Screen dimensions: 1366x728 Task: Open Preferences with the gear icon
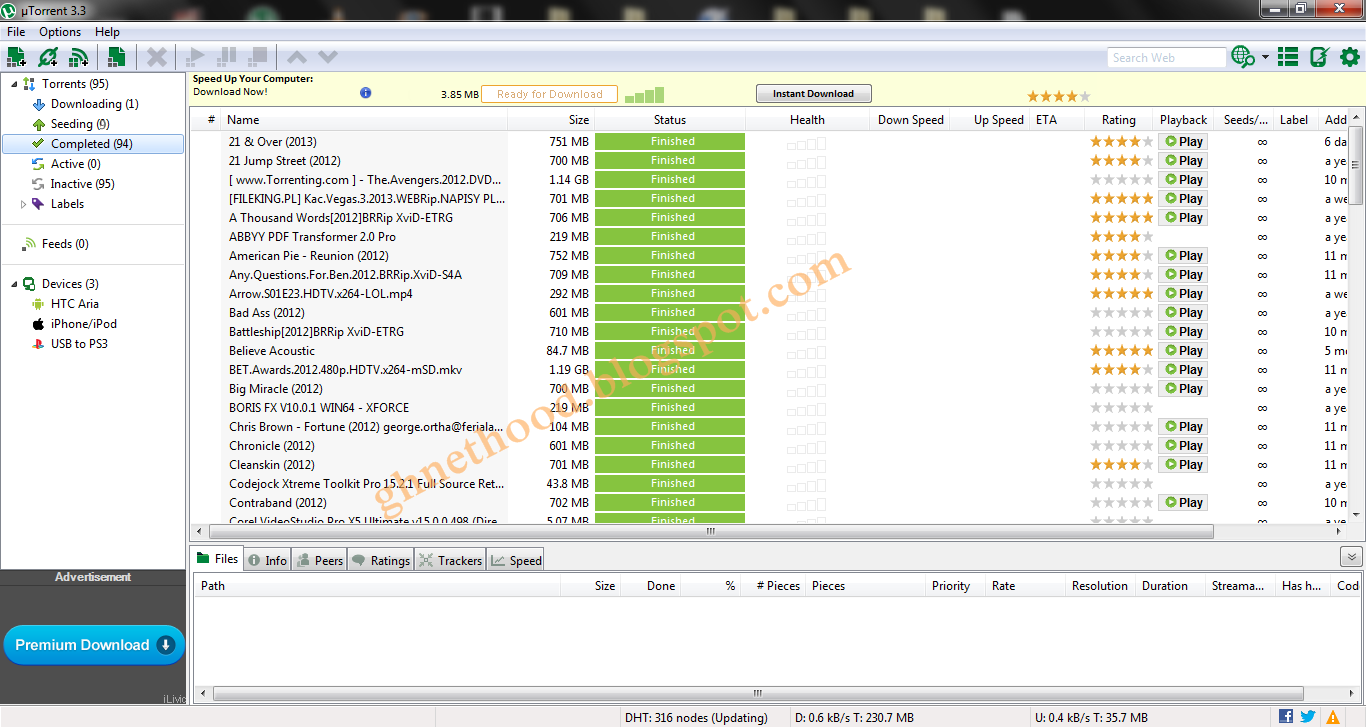[1350, 57]
